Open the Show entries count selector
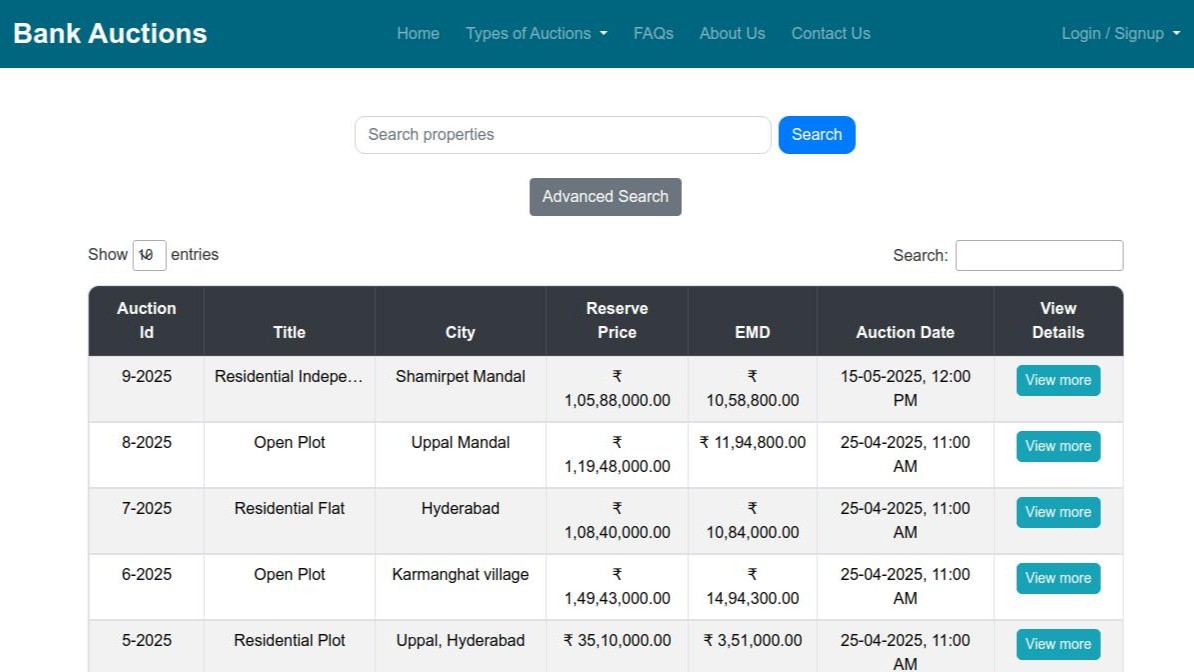Image resolution: width=1194 pixels, height=672 pixels. [x=149, y=255]
